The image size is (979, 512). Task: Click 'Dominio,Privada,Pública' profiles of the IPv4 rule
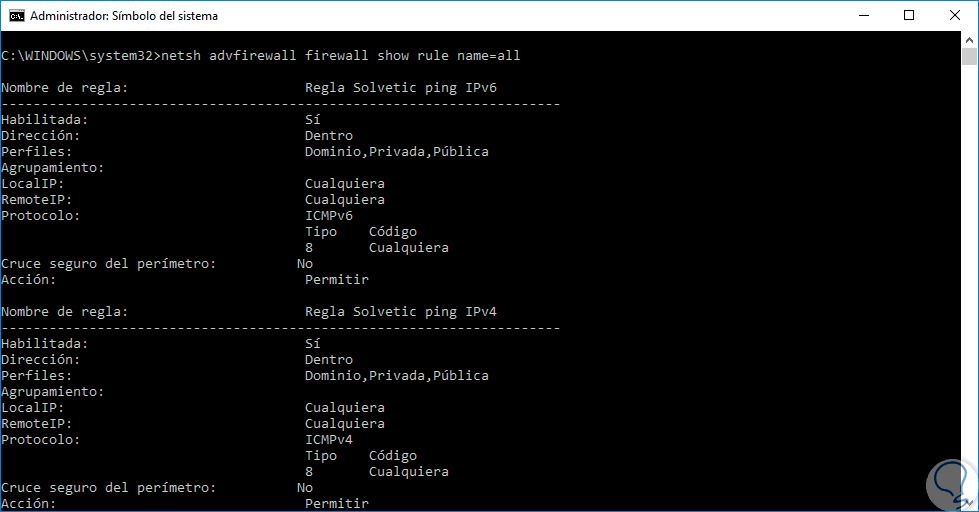(396, 376)
